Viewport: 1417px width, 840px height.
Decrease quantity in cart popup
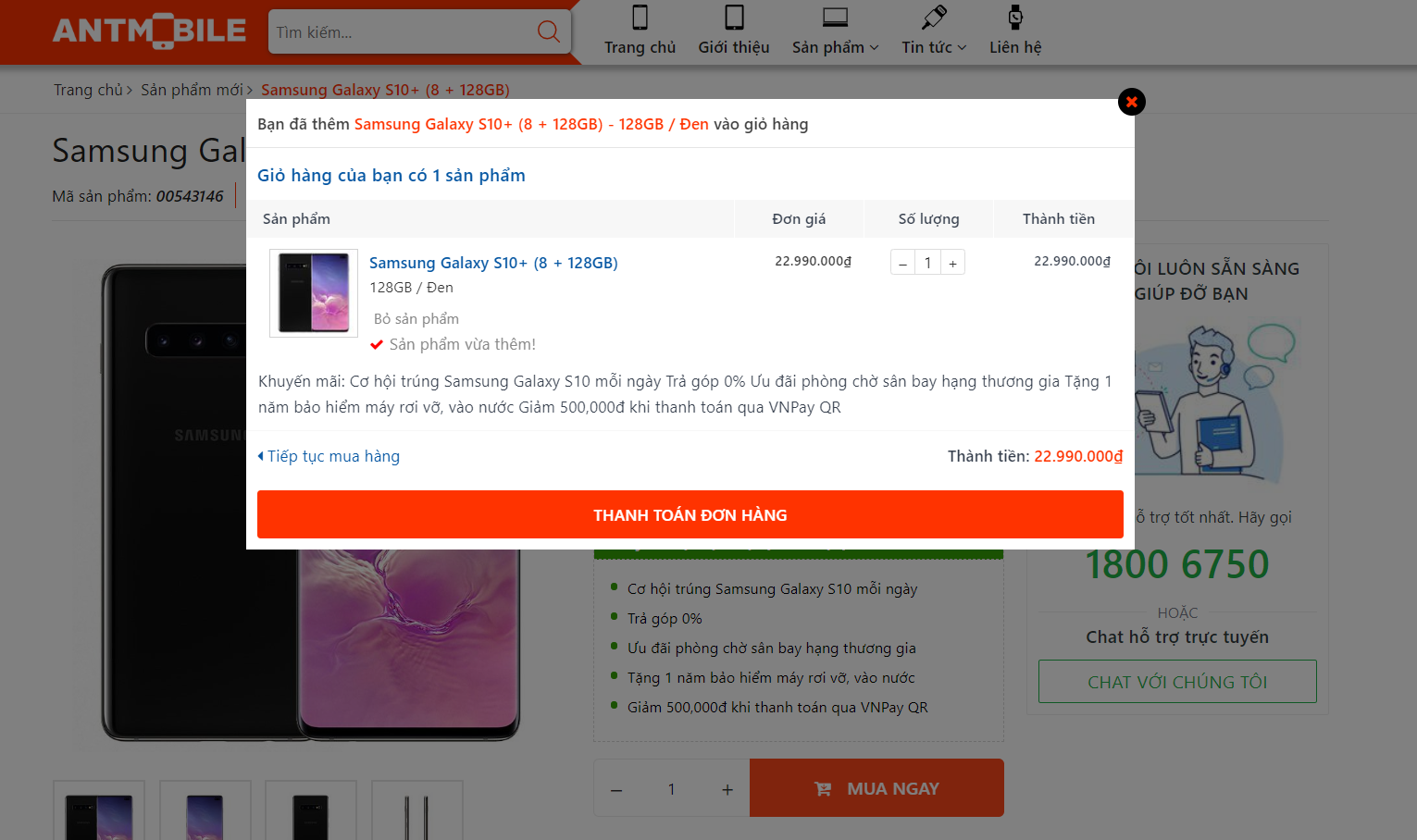[902, 263]
